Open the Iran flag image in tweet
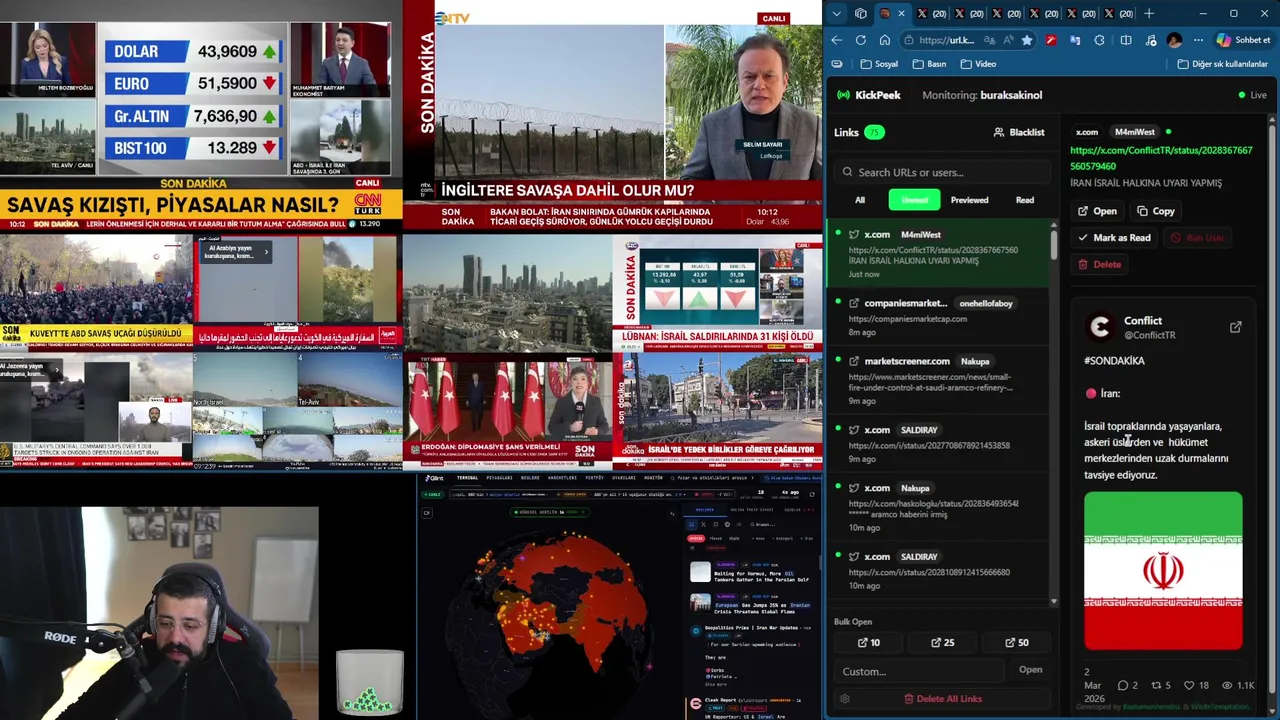 1163,570
